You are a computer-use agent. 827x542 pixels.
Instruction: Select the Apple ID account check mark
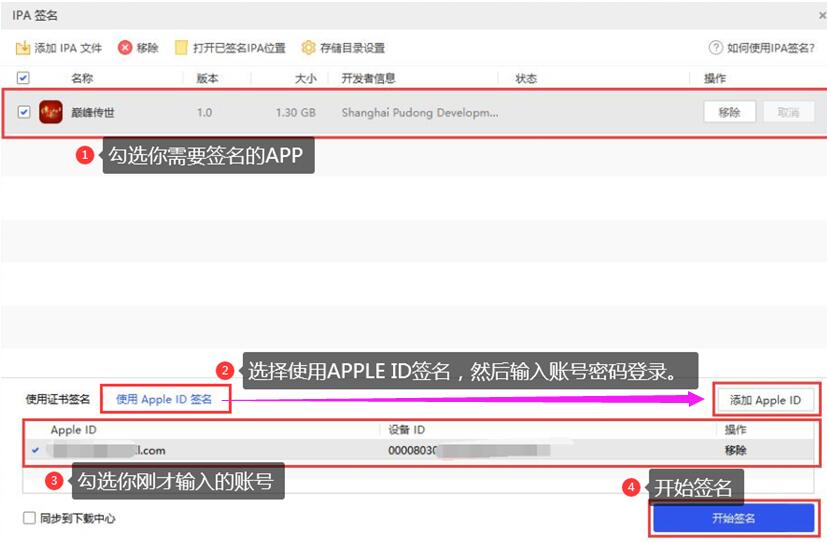(x=36, y=451)
